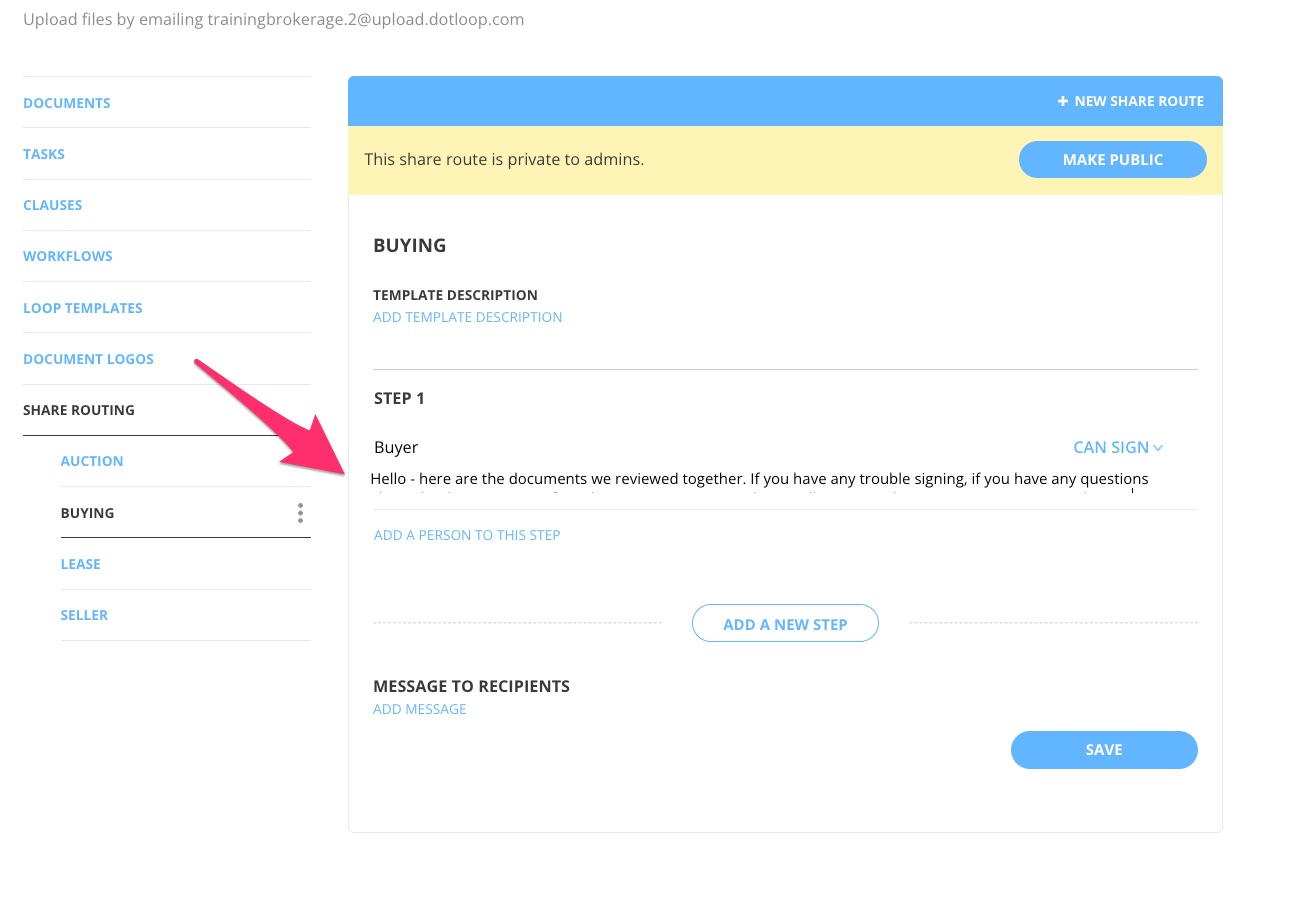
Task: Click ADD MESSAGE under Message to Recipients
Action: [419, 708]
